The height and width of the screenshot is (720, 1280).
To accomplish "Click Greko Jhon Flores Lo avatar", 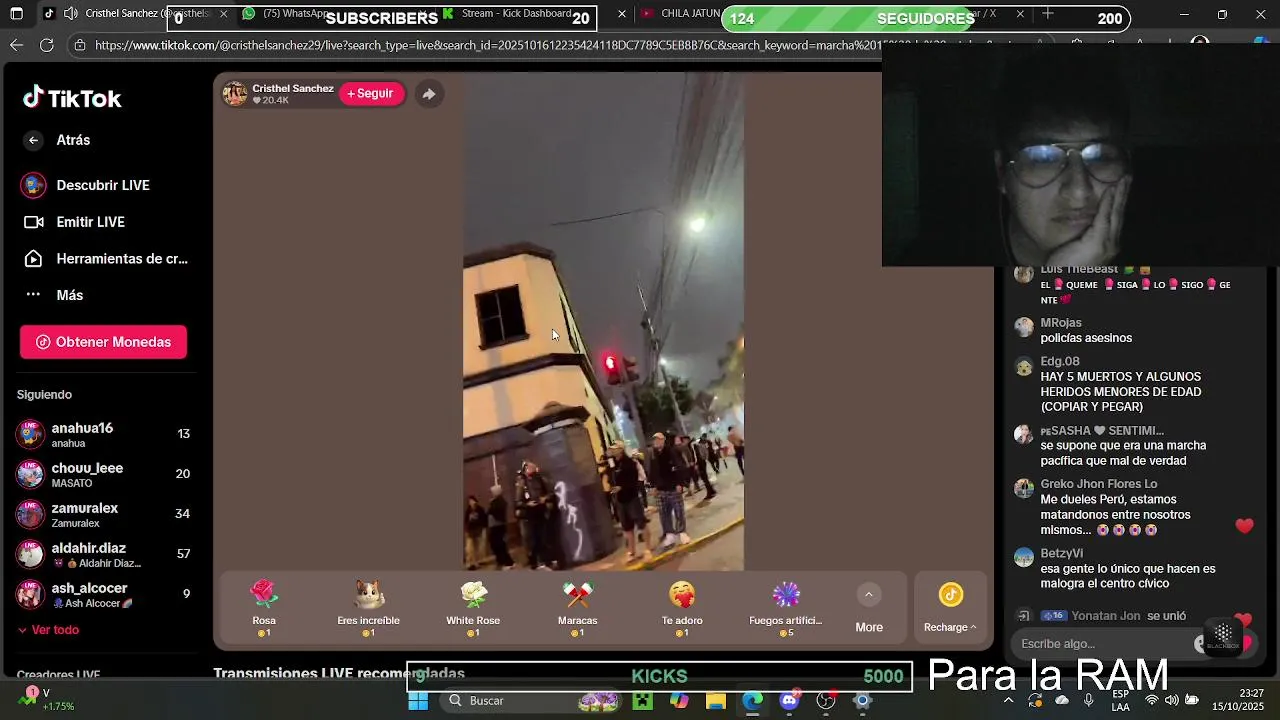I will click(x=1024, y=489).
